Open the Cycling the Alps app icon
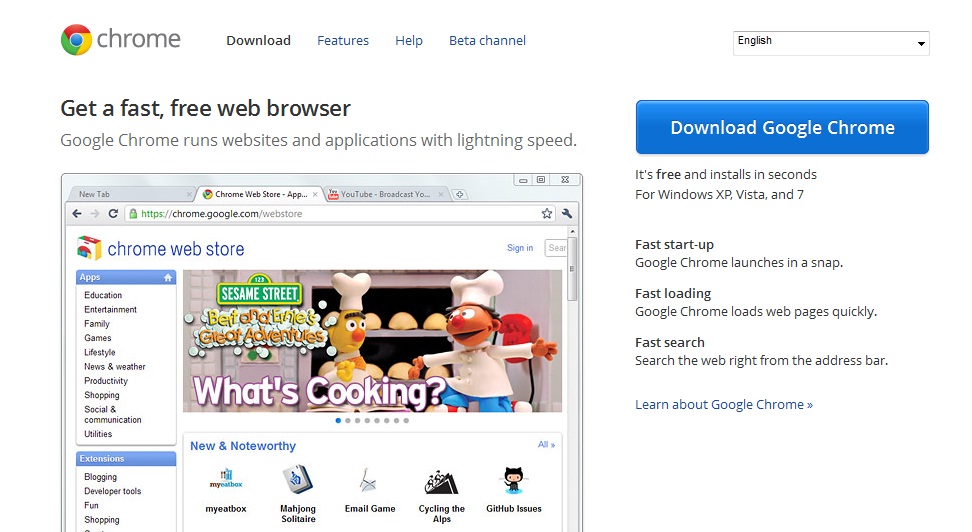972x532 pixels. 441,482
